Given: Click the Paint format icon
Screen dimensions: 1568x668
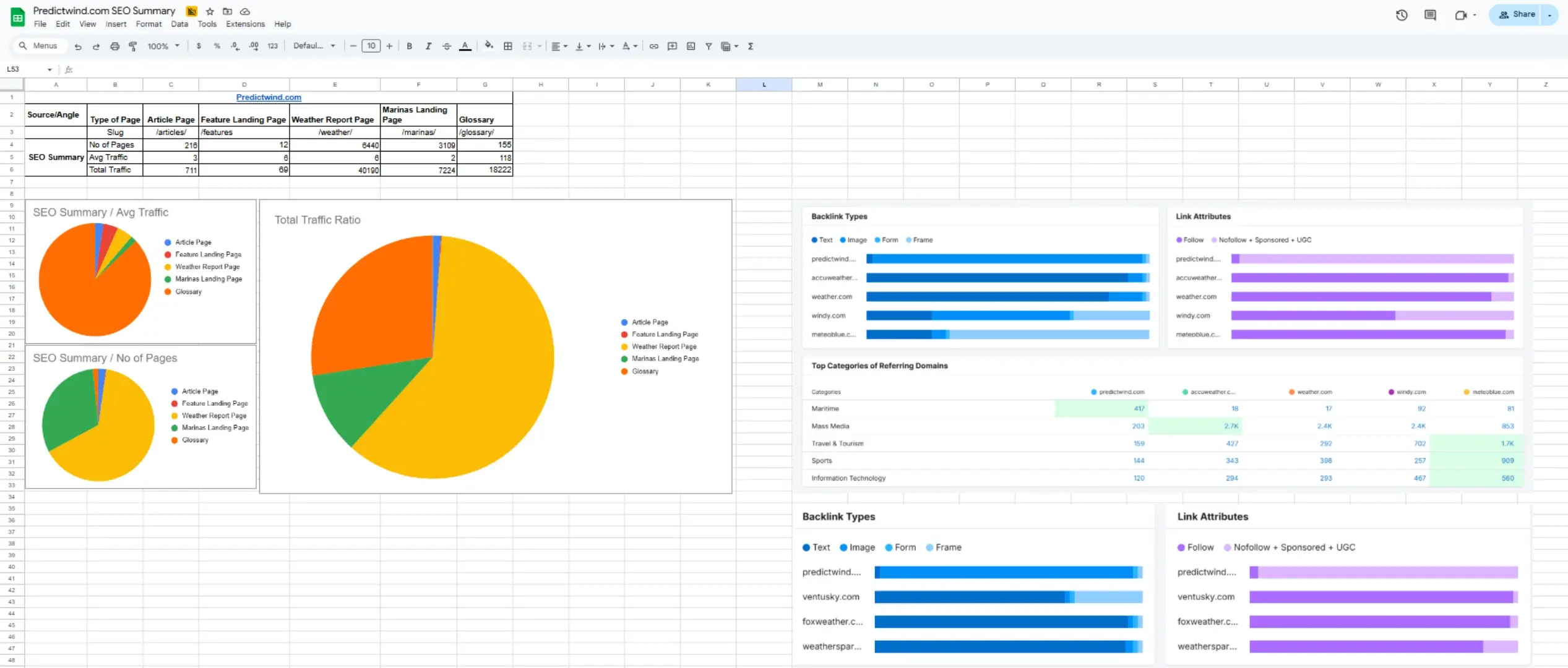Looking at the screenshot, I should (x=133, y=46).
